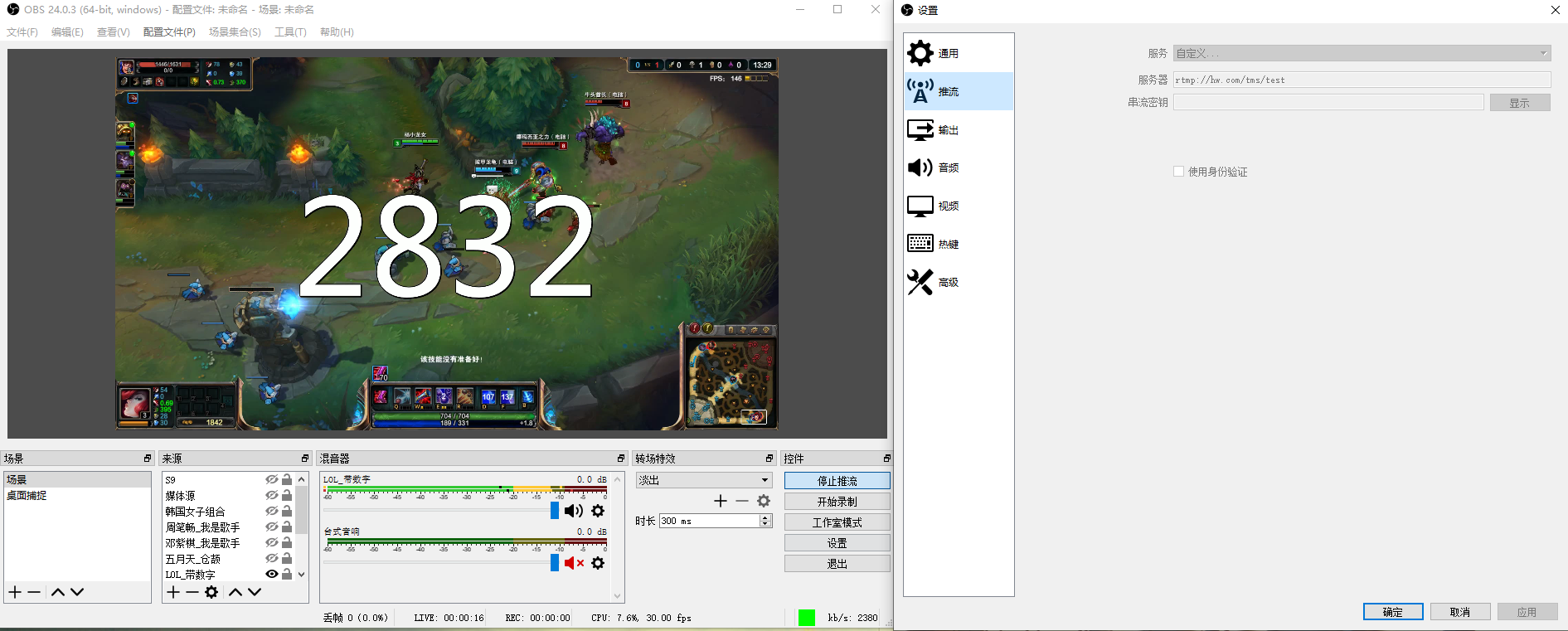Screen dimensions: 1568x631
Task: Undock the 混音器 panel
Action: [621, 459]
